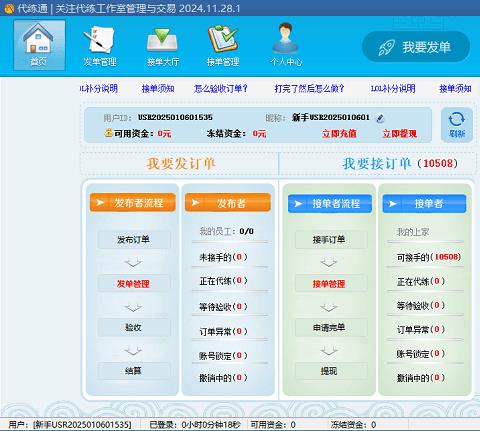
Task: Click the 申请完单 flow step
Action: (329, 327)
